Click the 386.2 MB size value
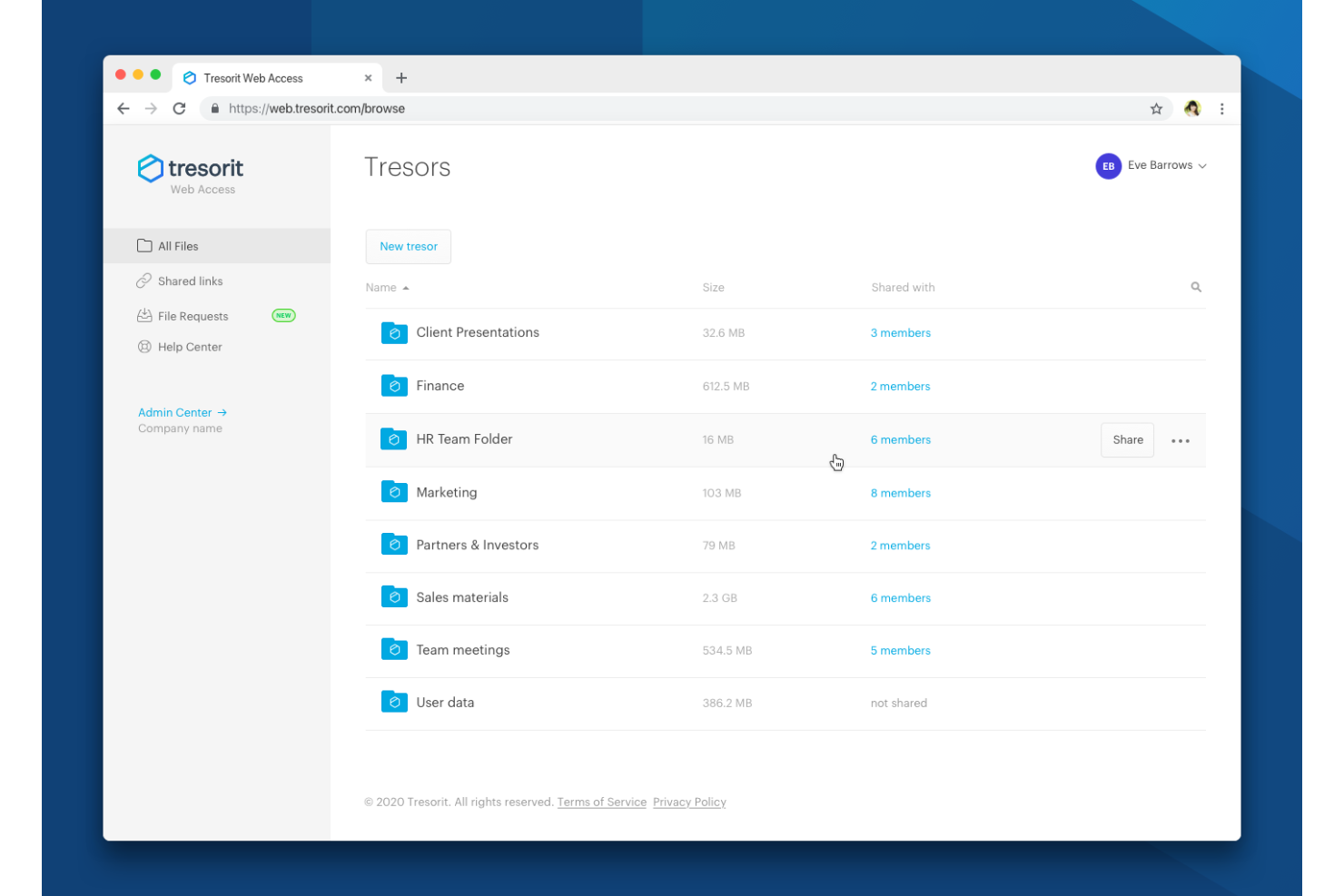 tap(727, 704)
